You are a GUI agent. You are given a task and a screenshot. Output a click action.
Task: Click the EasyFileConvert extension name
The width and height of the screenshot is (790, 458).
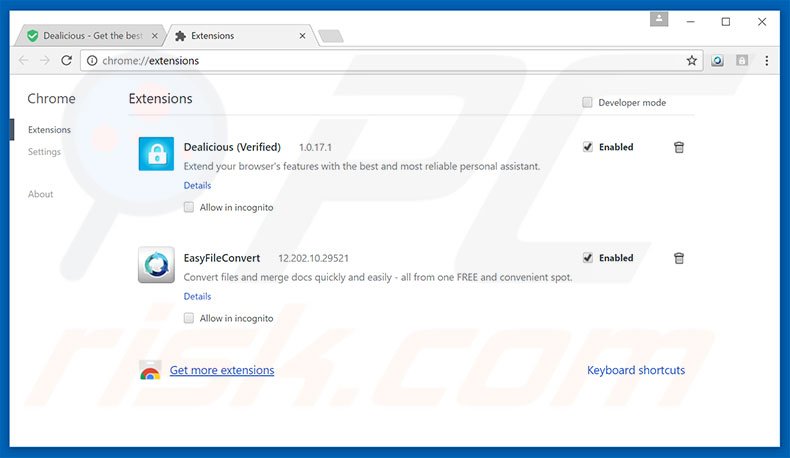[222, 258]
